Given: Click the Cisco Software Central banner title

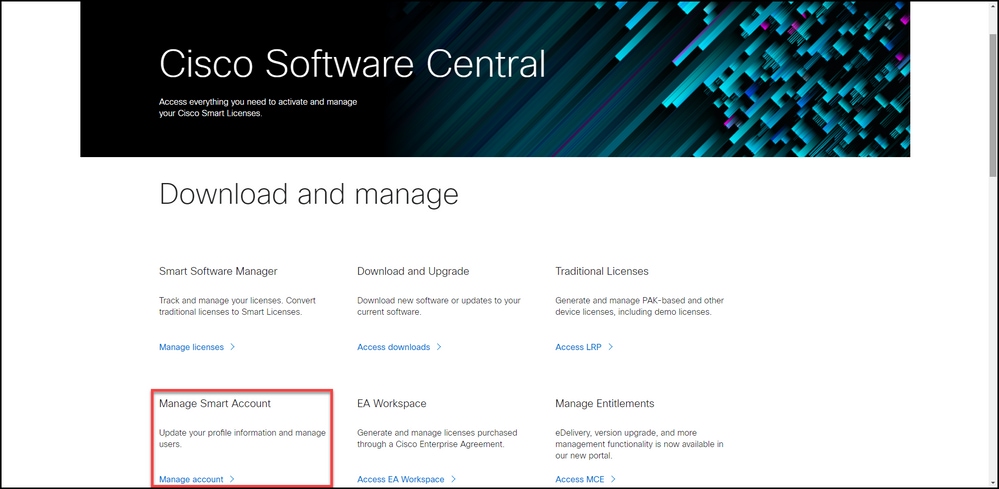Looking at the screenshot, I should [352, 64].
